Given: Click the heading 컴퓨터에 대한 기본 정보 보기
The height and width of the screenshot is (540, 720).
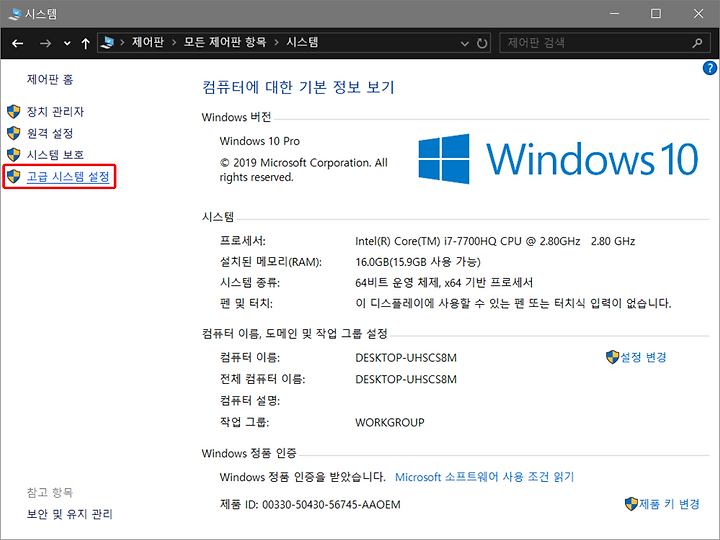Looking at the screenshot, I should (298, 87).
